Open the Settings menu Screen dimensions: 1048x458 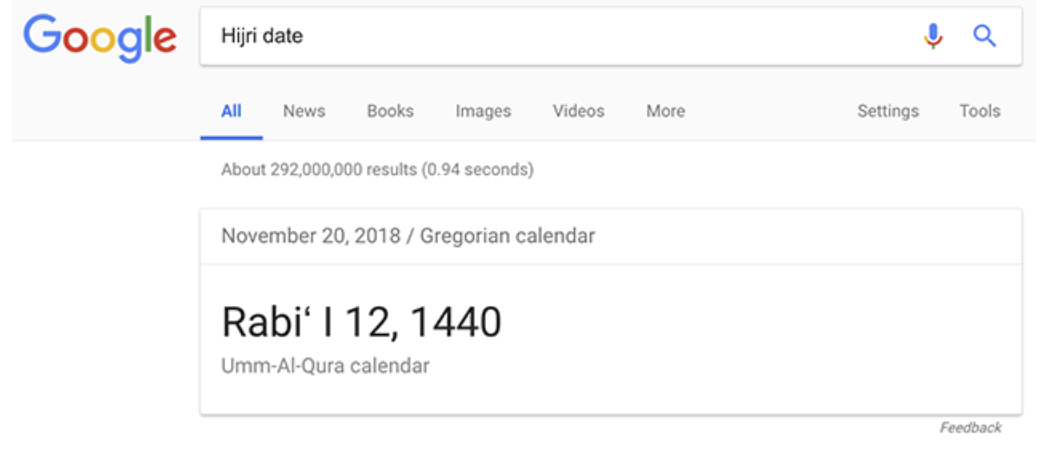[x=888, y=111]
